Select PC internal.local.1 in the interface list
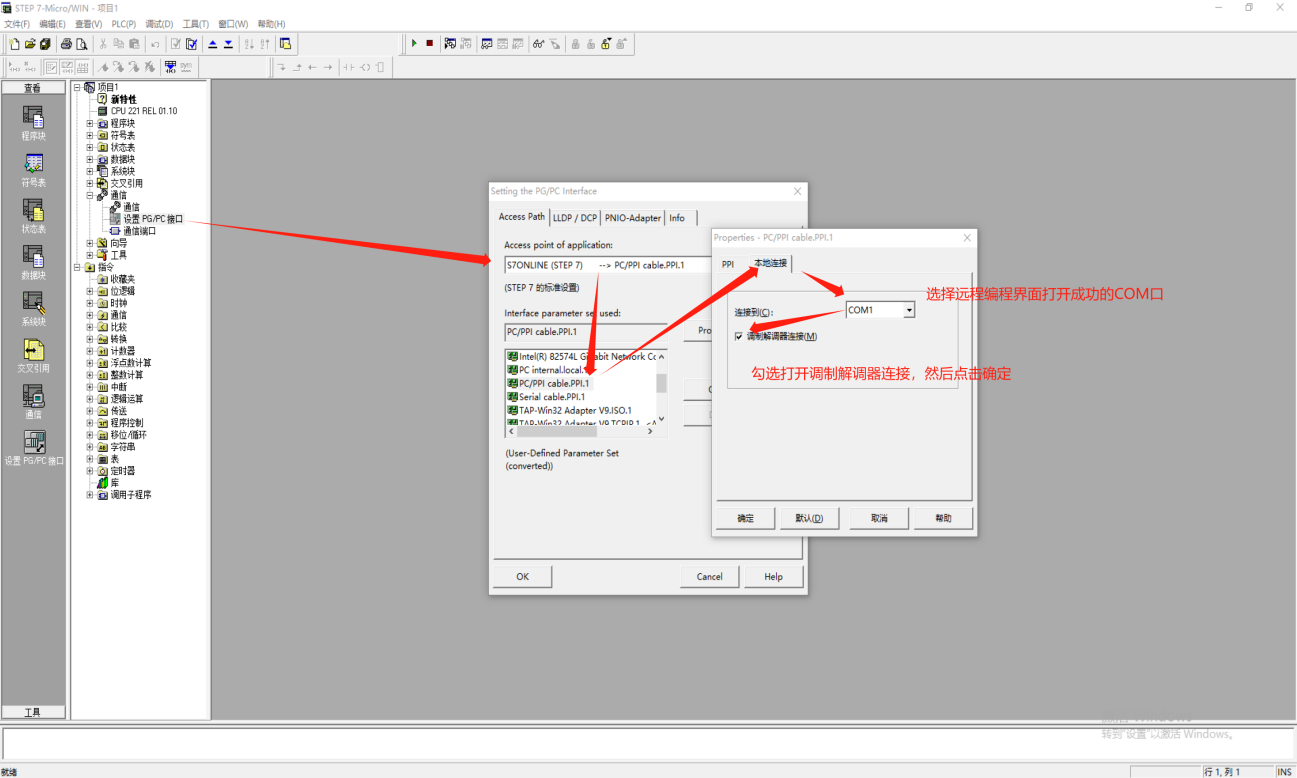 pos(550,370)
